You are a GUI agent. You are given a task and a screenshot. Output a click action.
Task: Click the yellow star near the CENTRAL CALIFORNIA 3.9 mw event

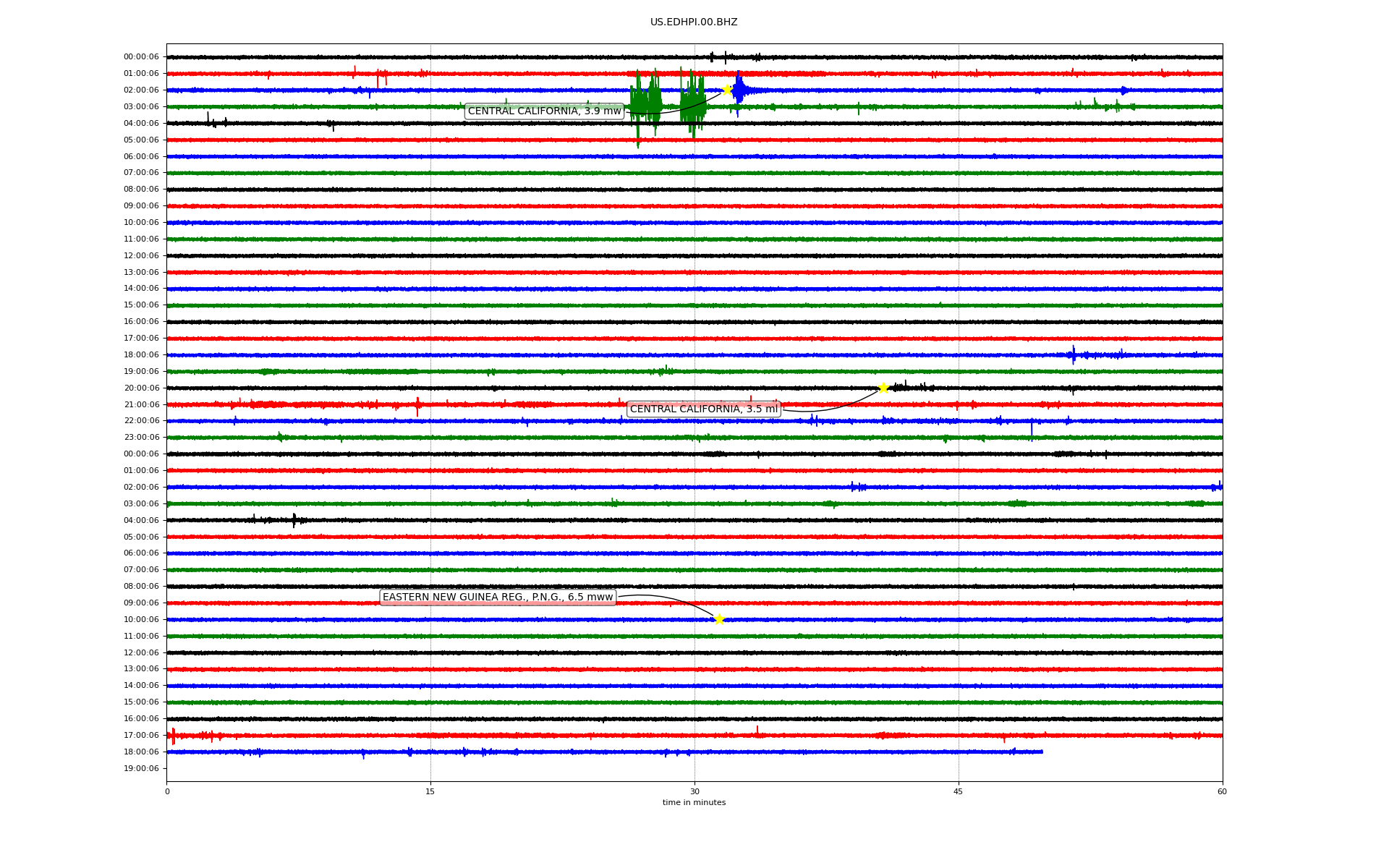[x=727, y=90]
